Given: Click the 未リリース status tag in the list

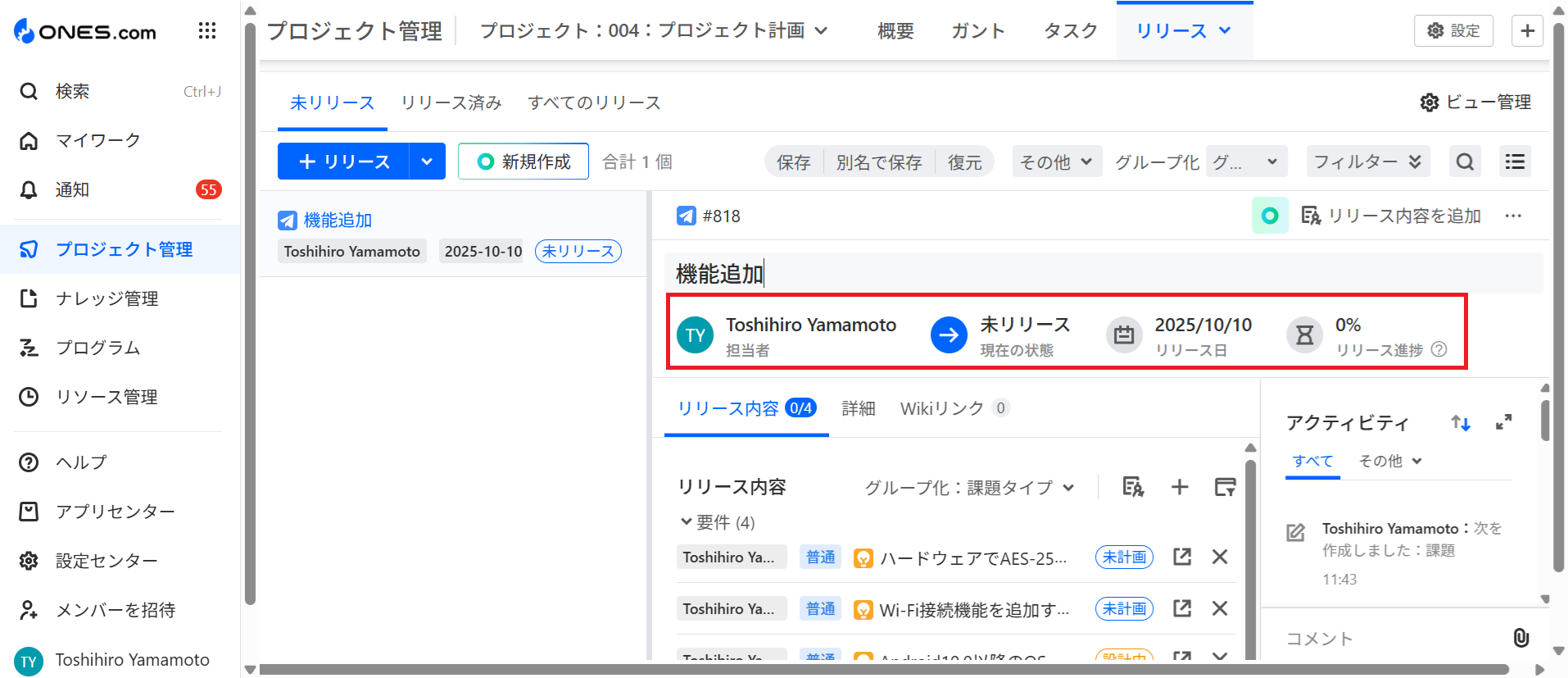Looking at the screenshot, I should point(578,251).
